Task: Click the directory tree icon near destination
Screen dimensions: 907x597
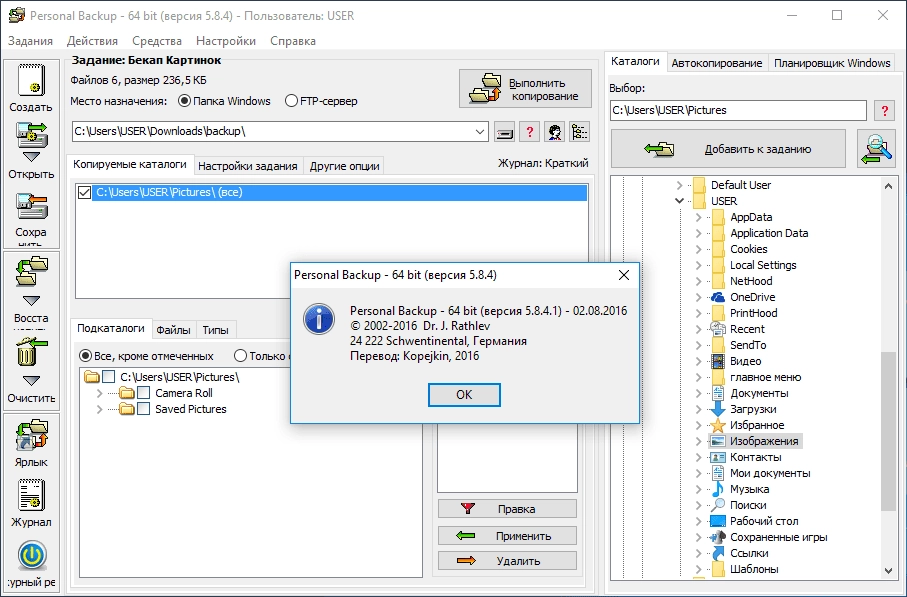Action: (579, 132)
